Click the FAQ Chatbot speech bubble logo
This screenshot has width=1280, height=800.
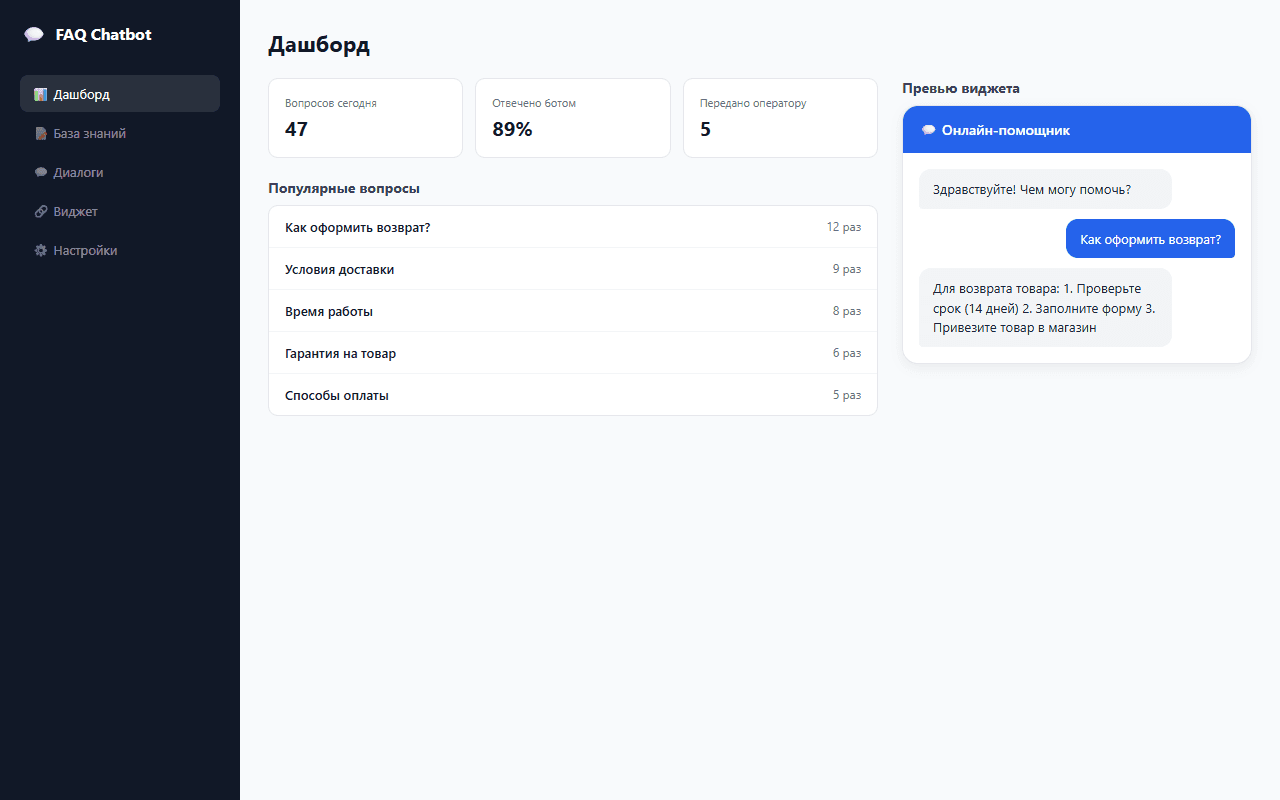(34, 35)
